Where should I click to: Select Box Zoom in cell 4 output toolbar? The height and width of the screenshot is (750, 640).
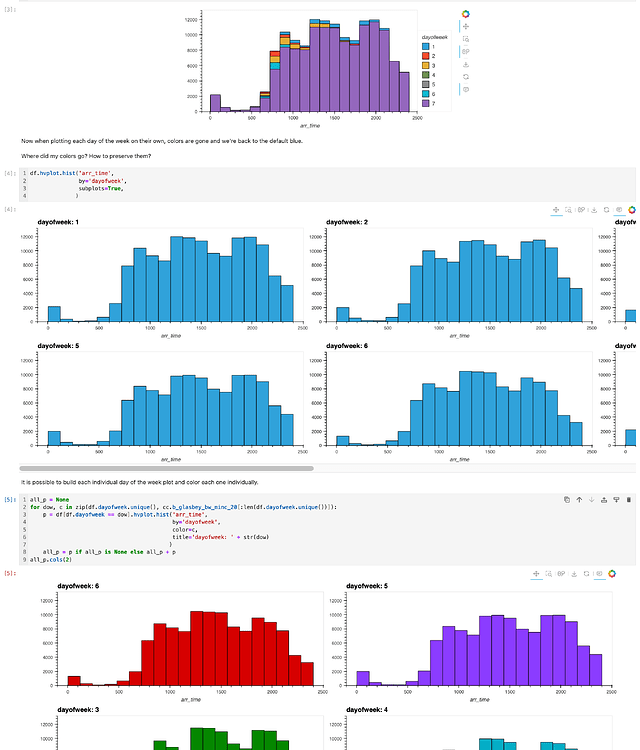point(569,210)
